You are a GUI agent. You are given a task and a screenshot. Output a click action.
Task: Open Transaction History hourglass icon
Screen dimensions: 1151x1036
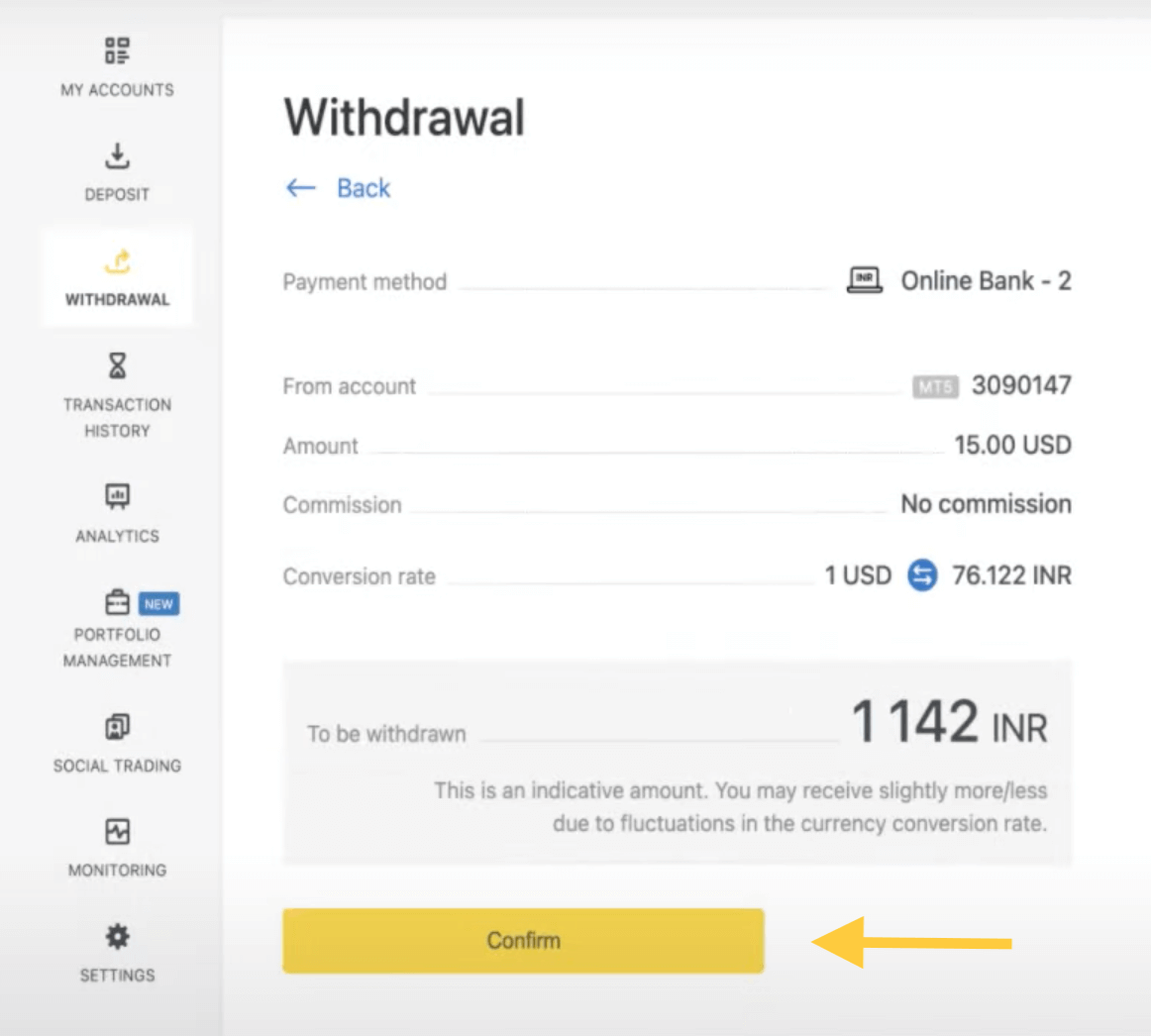(x=117, y=365)
